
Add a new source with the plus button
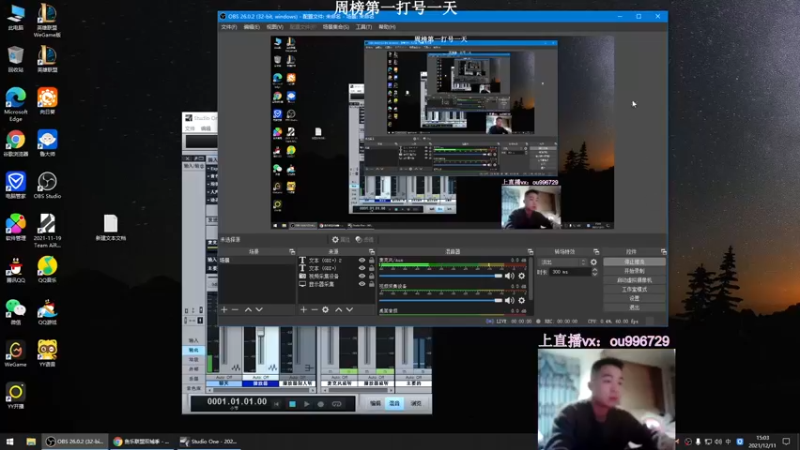point(304,310)
